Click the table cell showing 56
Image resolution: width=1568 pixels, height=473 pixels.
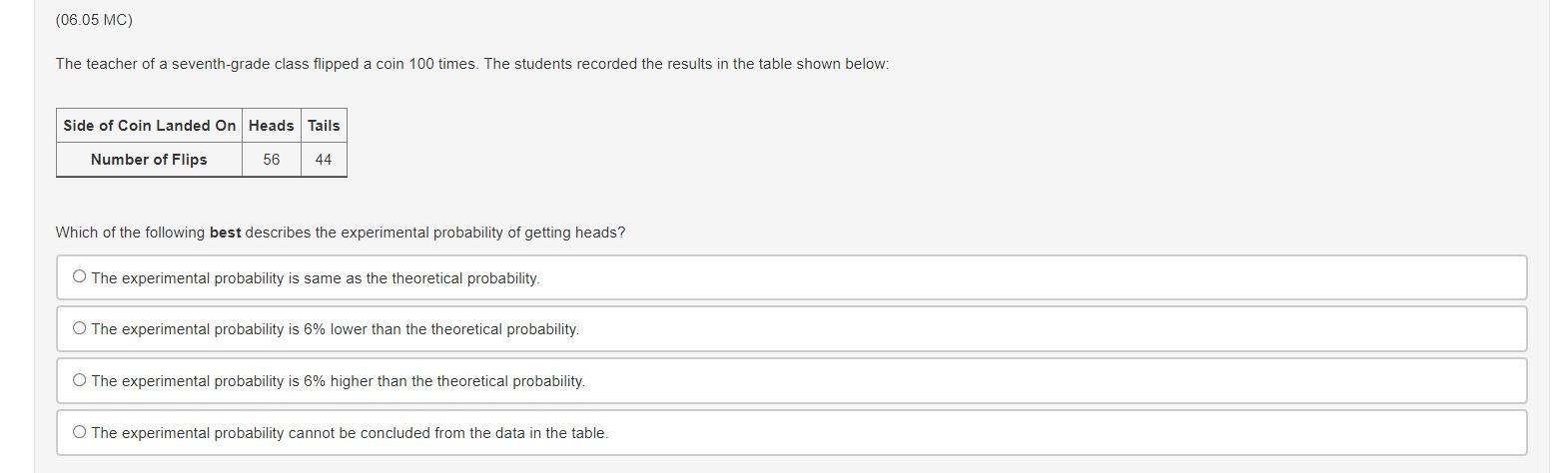click(x=271, y=160)
